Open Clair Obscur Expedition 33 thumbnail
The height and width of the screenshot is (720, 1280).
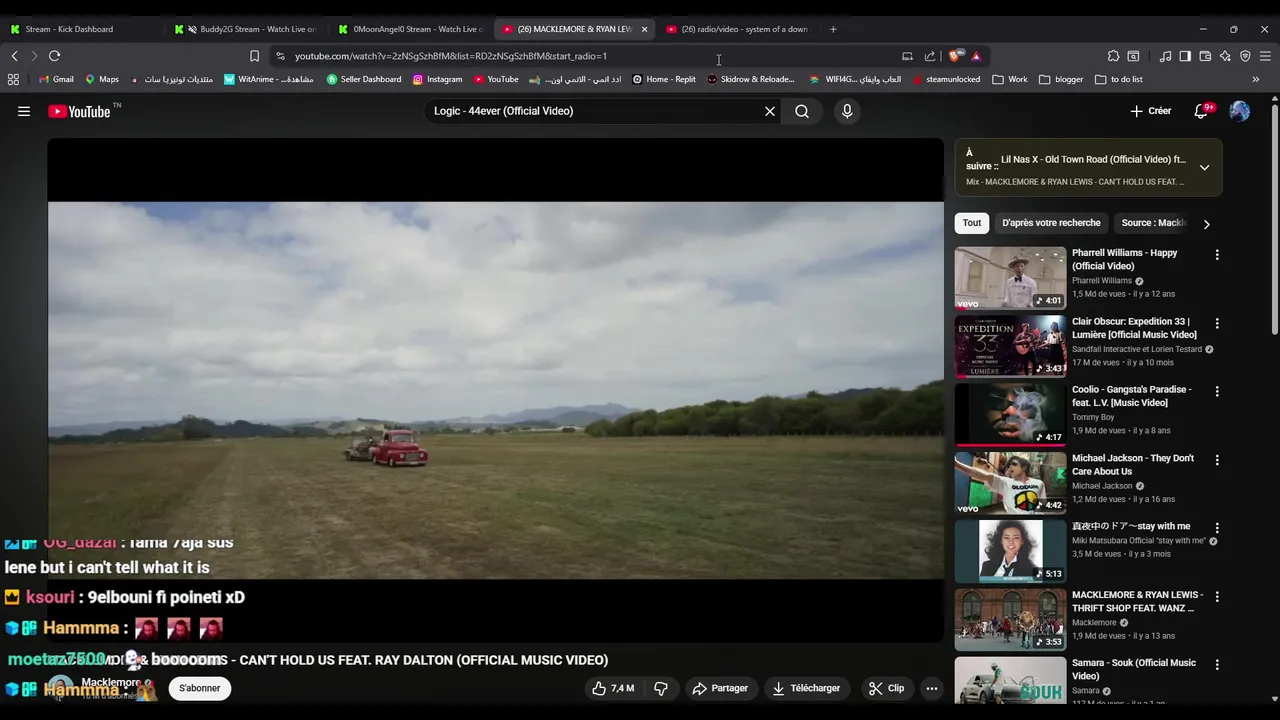click(1010, 346)
